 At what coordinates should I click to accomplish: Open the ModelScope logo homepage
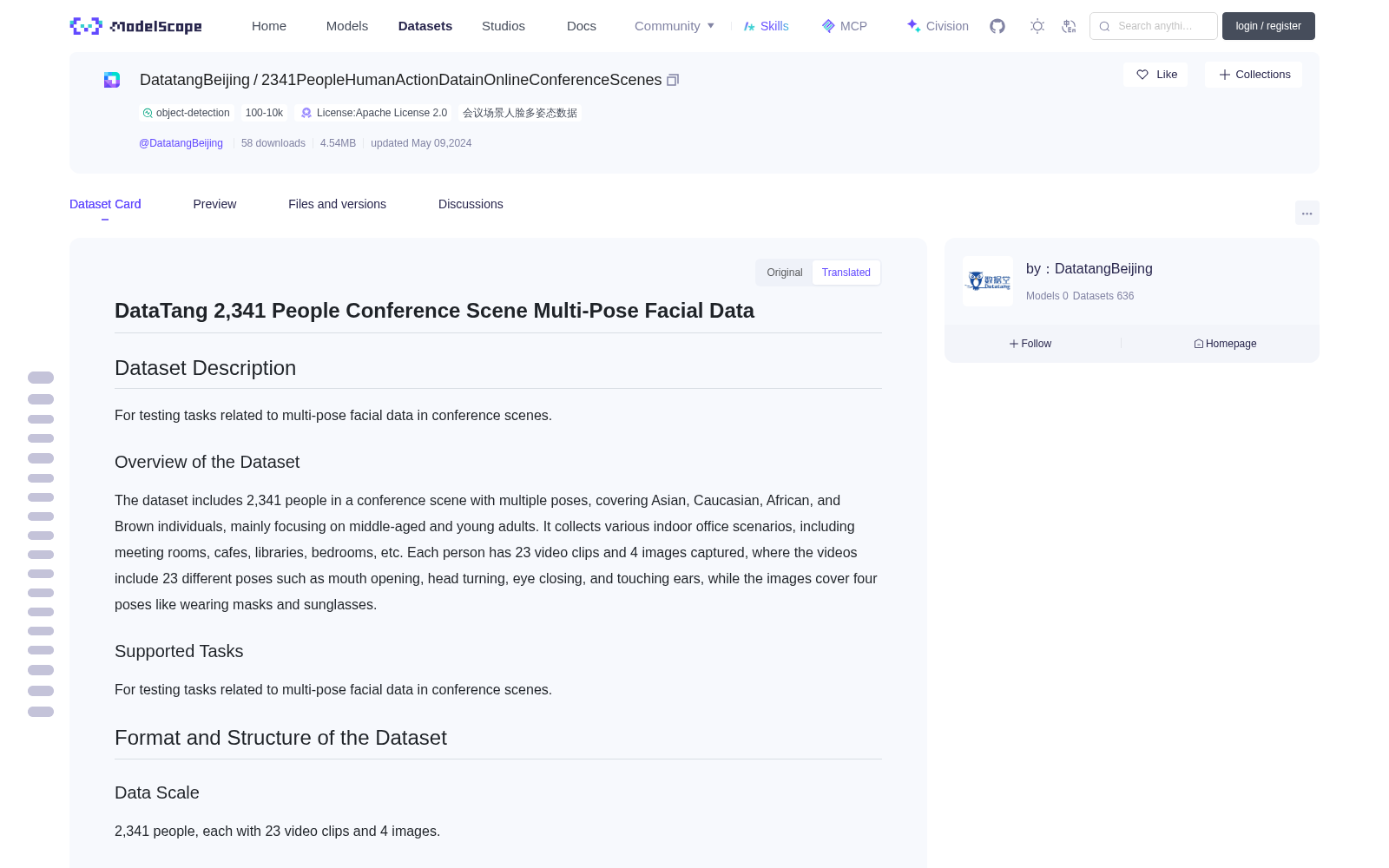(x=135, y=26)
